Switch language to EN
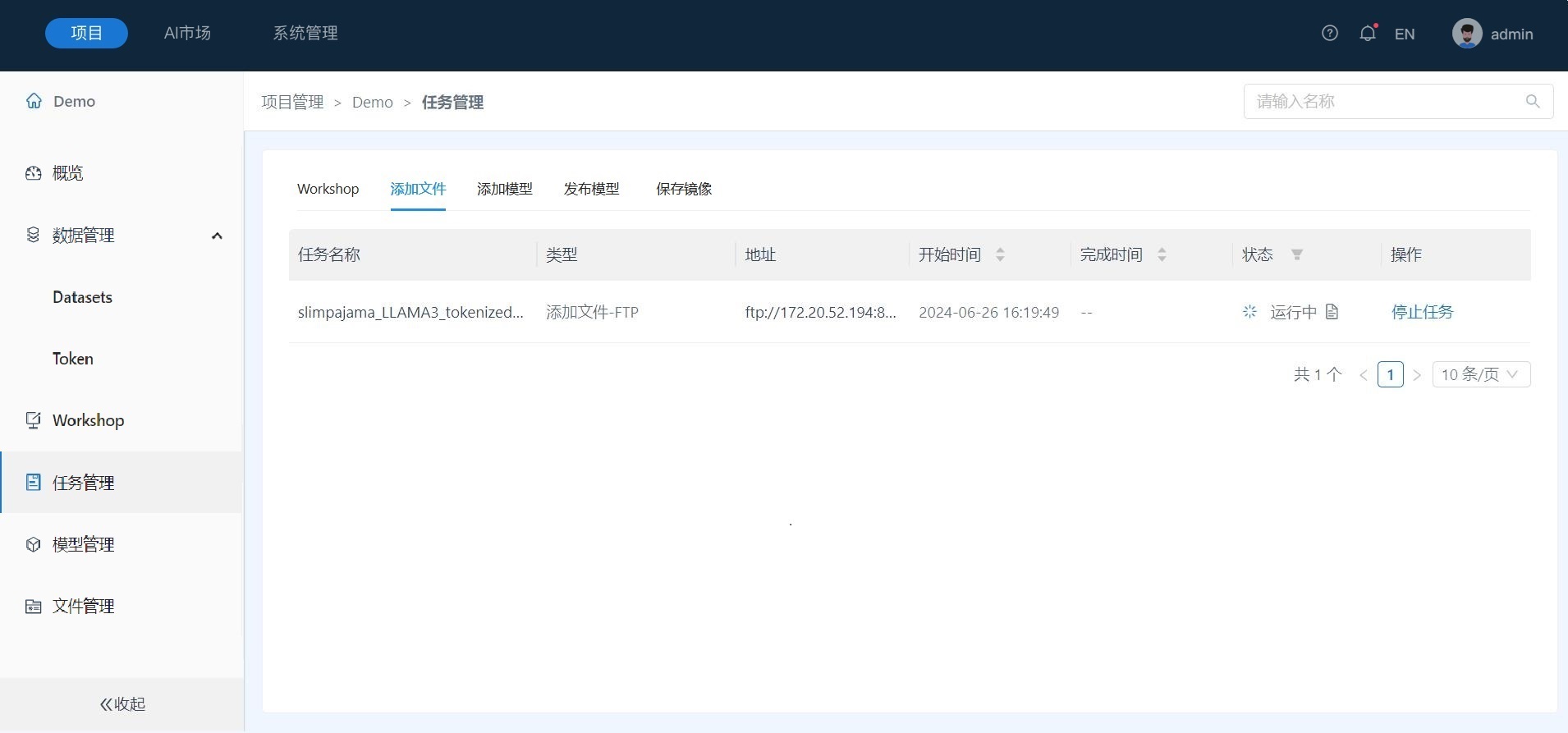The height and width of the screenshot is (733, 1568). coord(1405,34)
